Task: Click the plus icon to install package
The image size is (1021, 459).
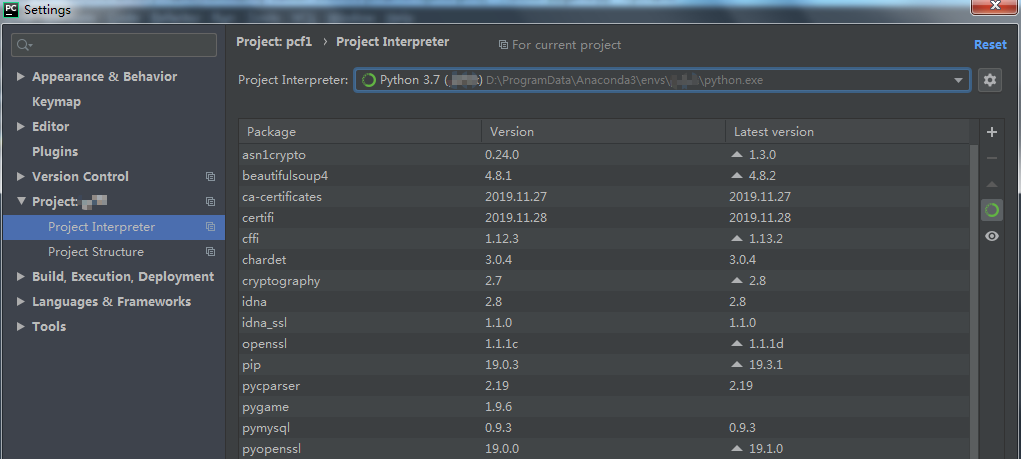Action: tap(991, 132)
